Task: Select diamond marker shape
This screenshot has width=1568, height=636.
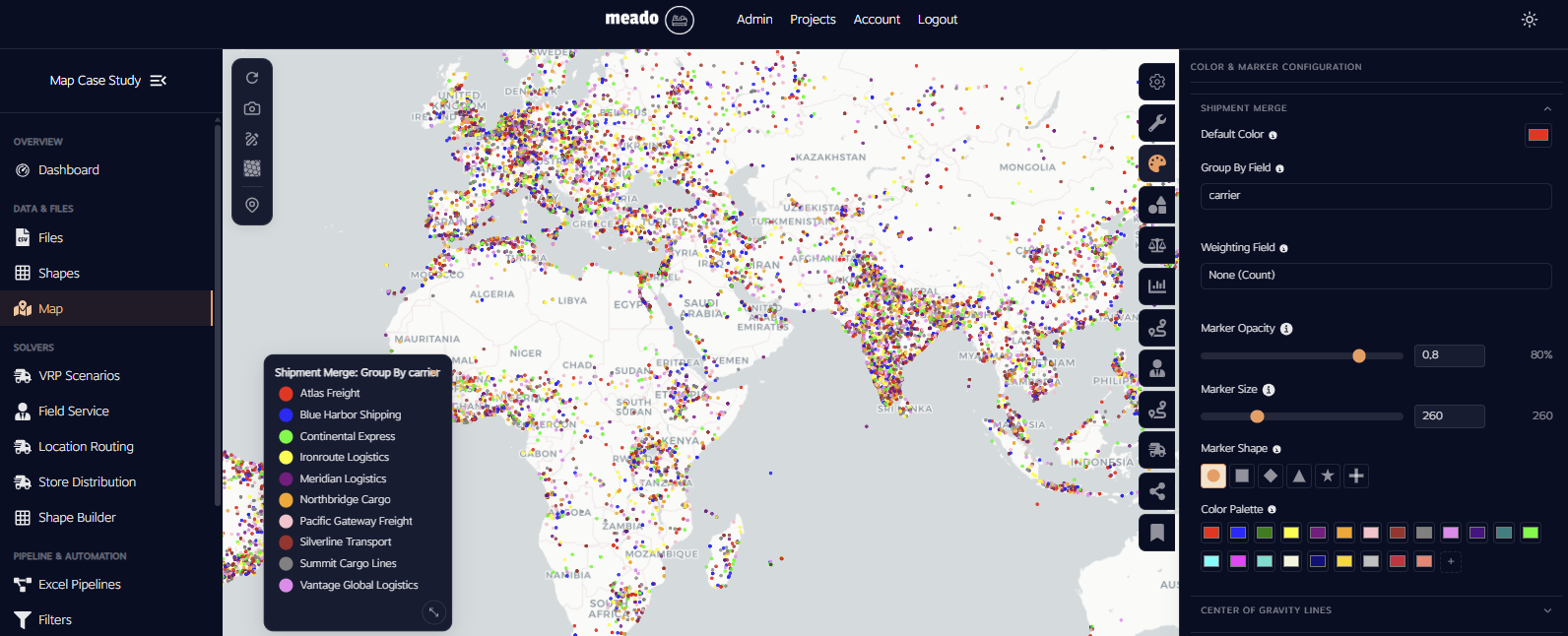Action: point(1271,476)
